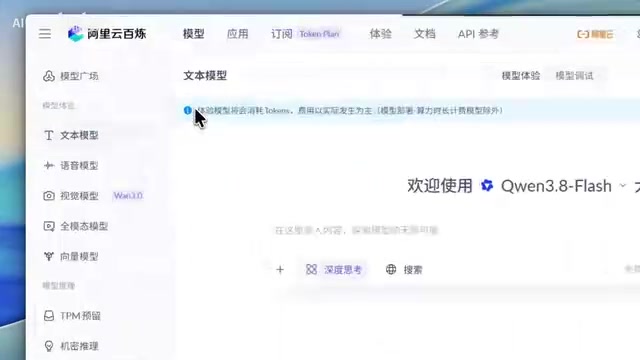The height and width of the screenshot is (360, 640).
Task: Click the 欢迎使用 welcome text
Action: coord(440,186)
